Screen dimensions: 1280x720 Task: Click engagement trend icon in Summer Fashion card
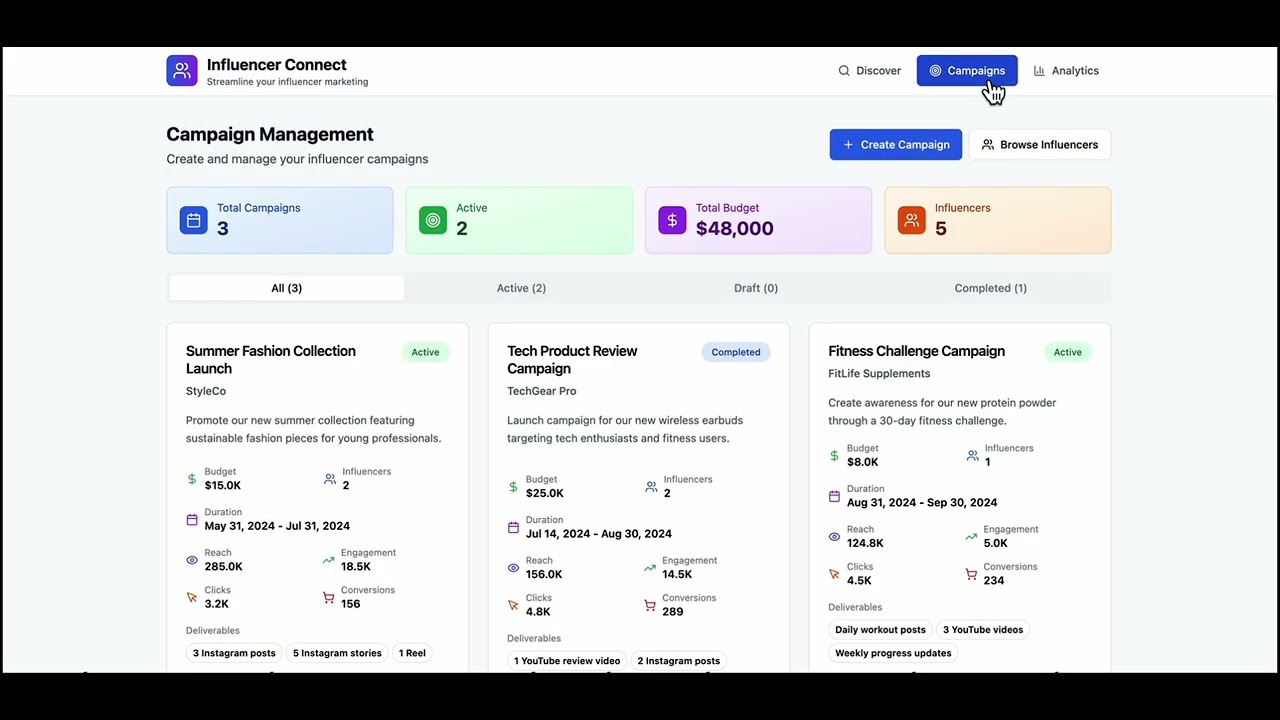pos(329,560)
